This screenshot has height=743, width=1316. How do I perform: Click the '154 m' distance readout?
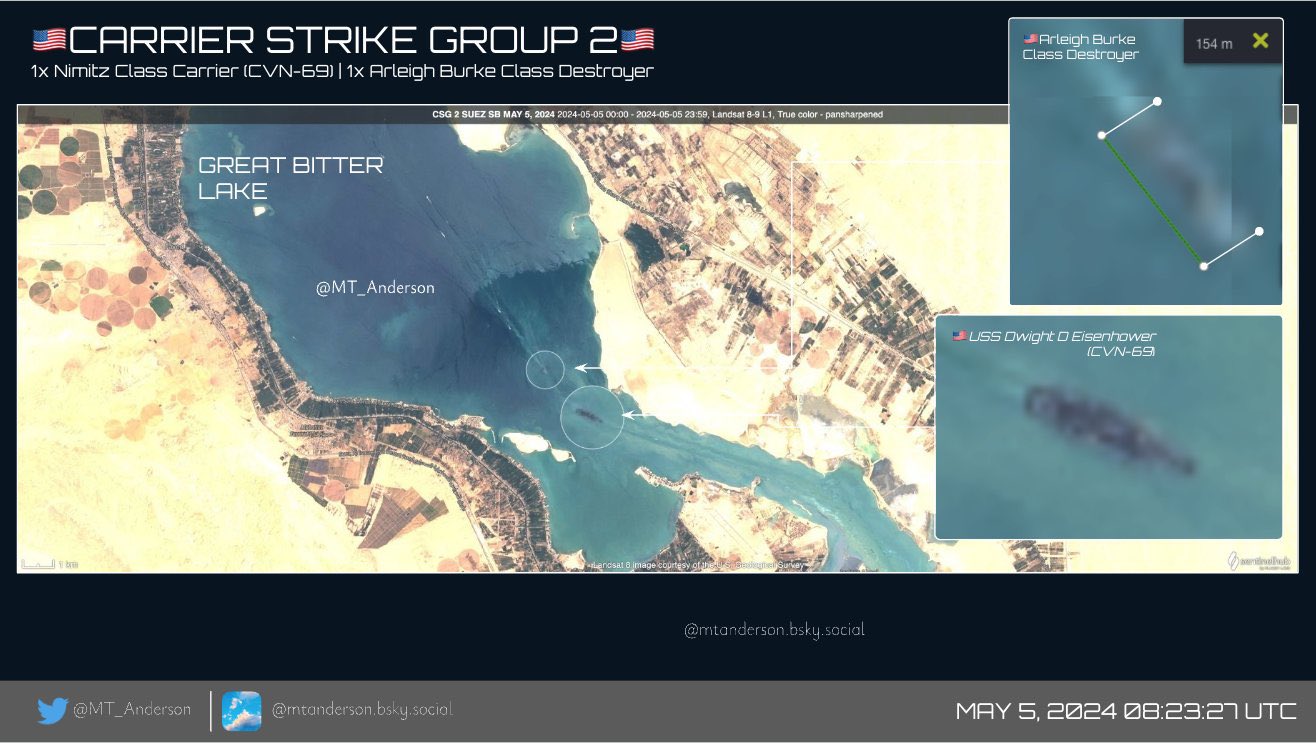pos(1213,44)
